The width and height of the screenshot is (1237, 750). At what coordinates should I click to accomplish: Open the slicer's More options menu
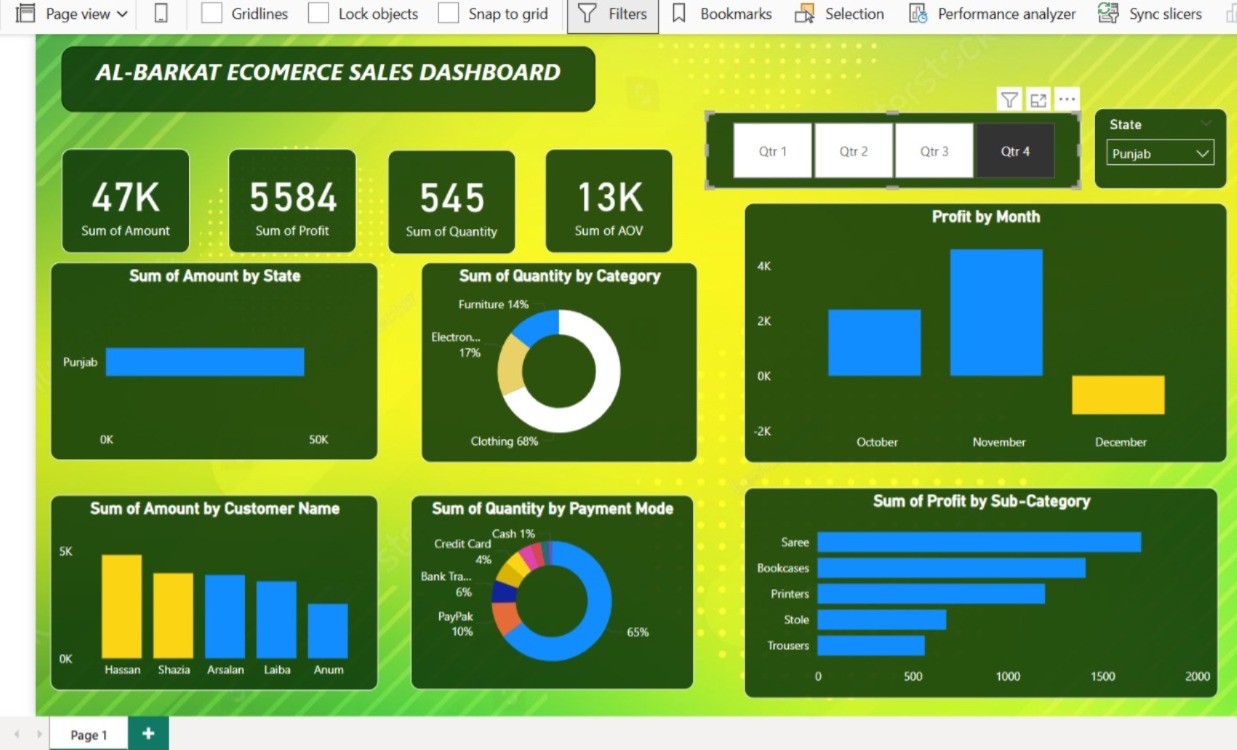click(1067, 99)
